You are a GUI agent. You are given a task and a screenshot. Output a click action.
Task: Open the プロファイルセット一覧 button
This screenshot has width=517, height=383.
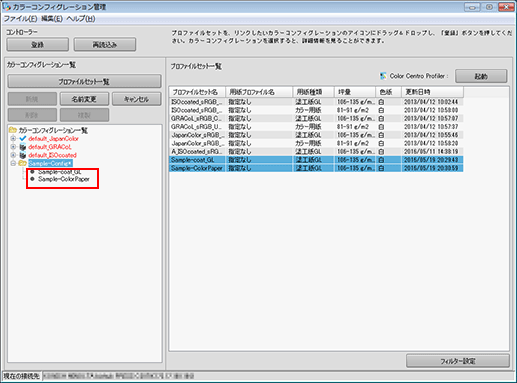tap(84, 81)
